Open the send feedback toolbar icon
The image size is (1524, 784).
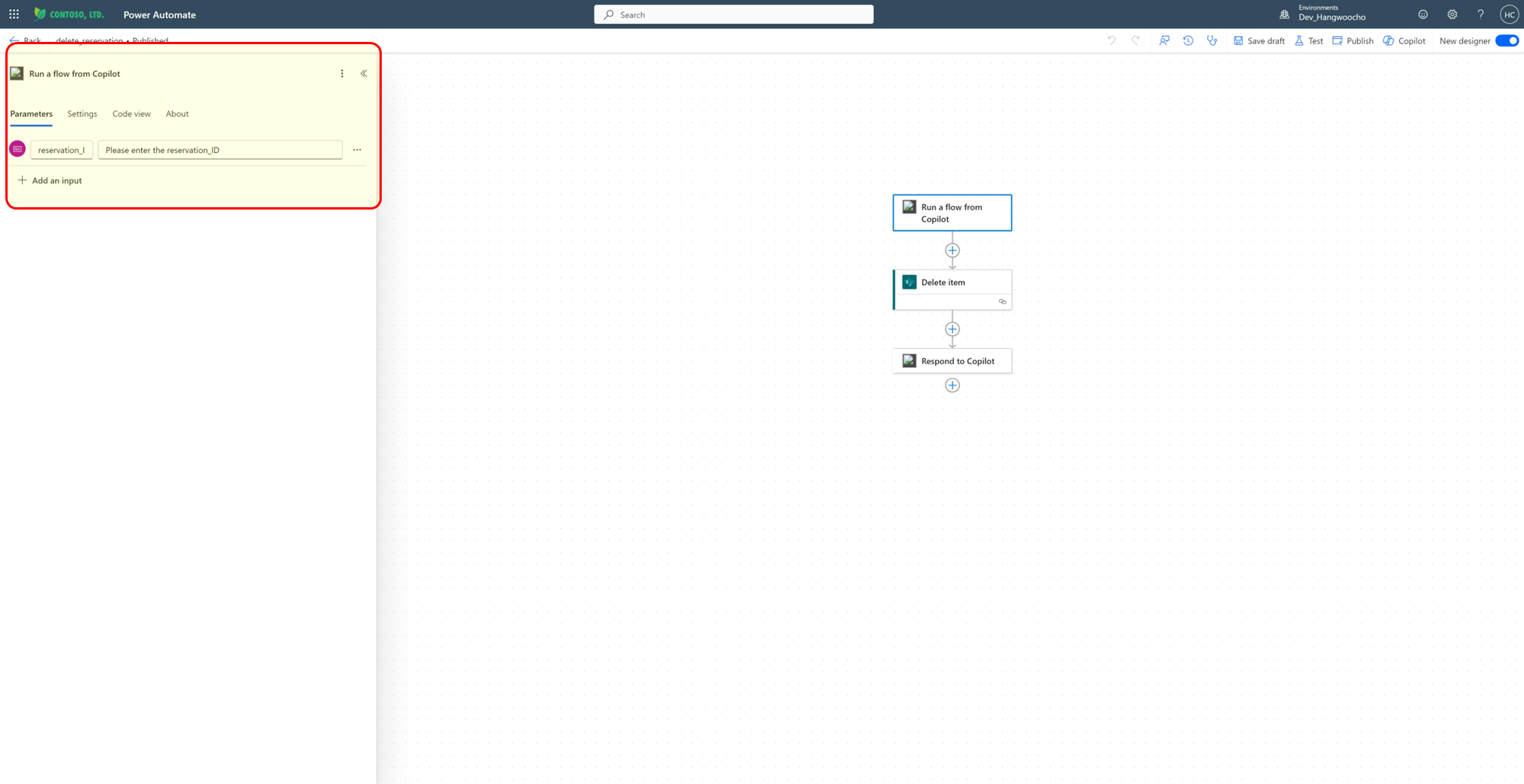tap(1164, 41)
